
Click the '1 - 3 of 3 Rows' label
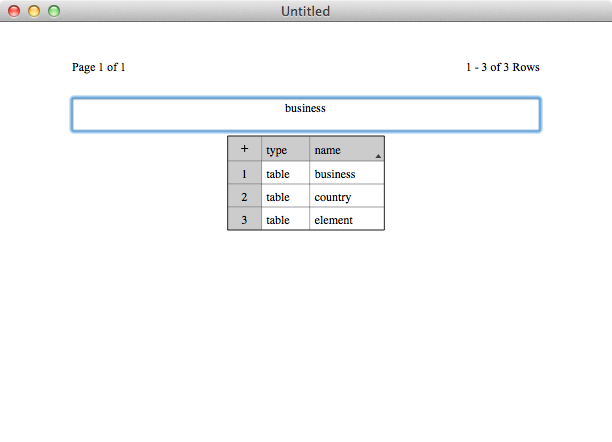(x=503, y=67)
